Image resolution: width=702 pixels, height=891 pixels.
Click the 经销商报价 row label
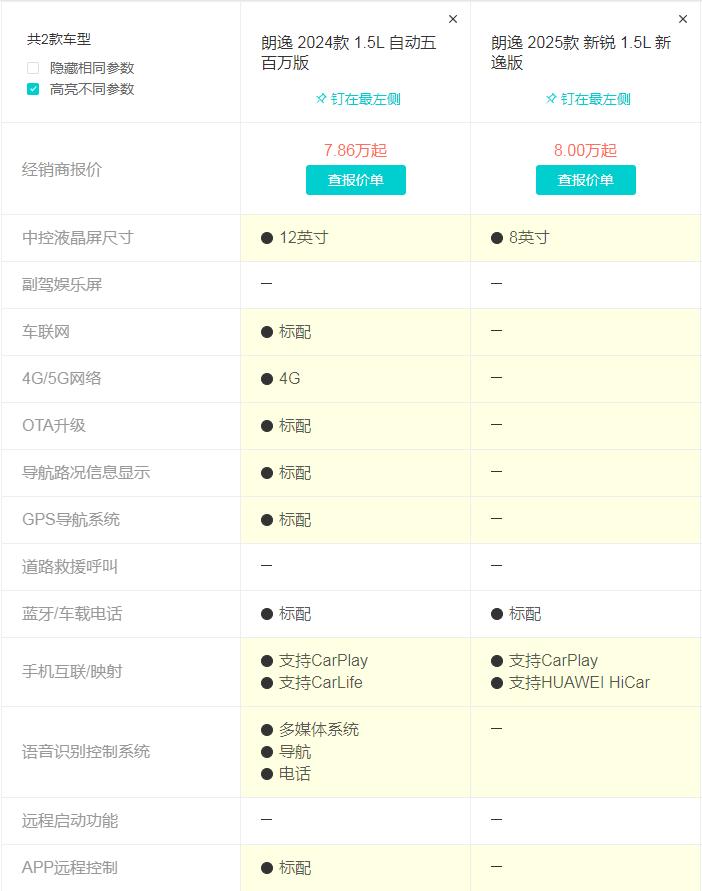click(62, 169)
